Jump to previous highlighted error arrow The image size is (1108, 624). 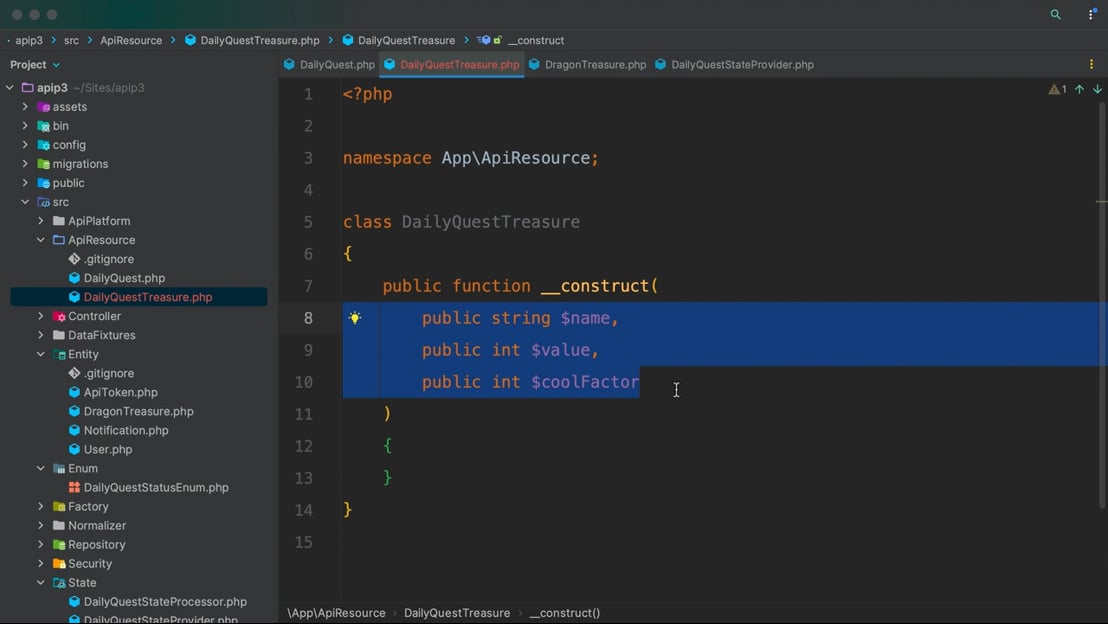(x=1079, y=90)
